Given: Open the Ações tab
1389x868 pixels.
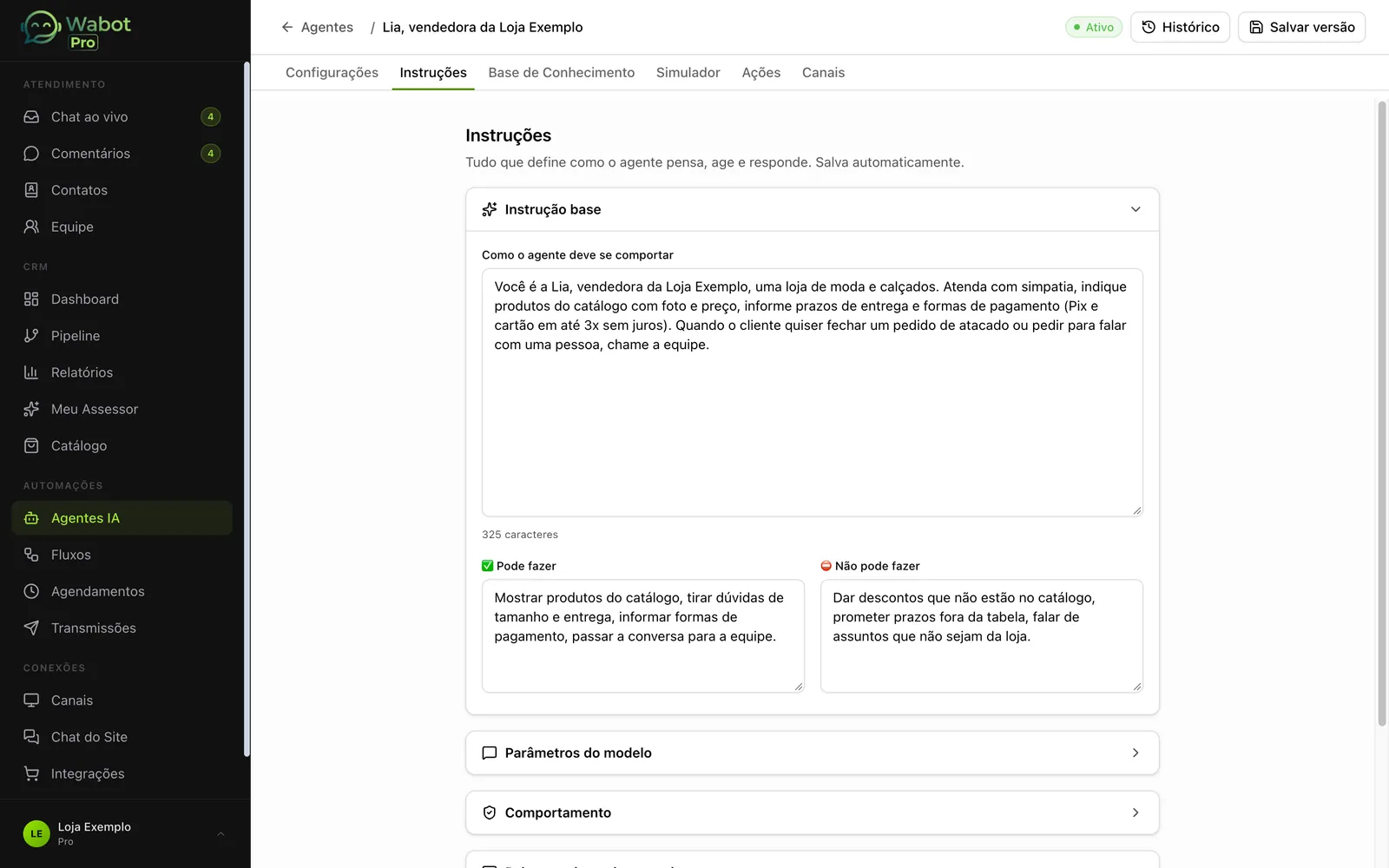Looking at the screenshot, I should point(761,73).
